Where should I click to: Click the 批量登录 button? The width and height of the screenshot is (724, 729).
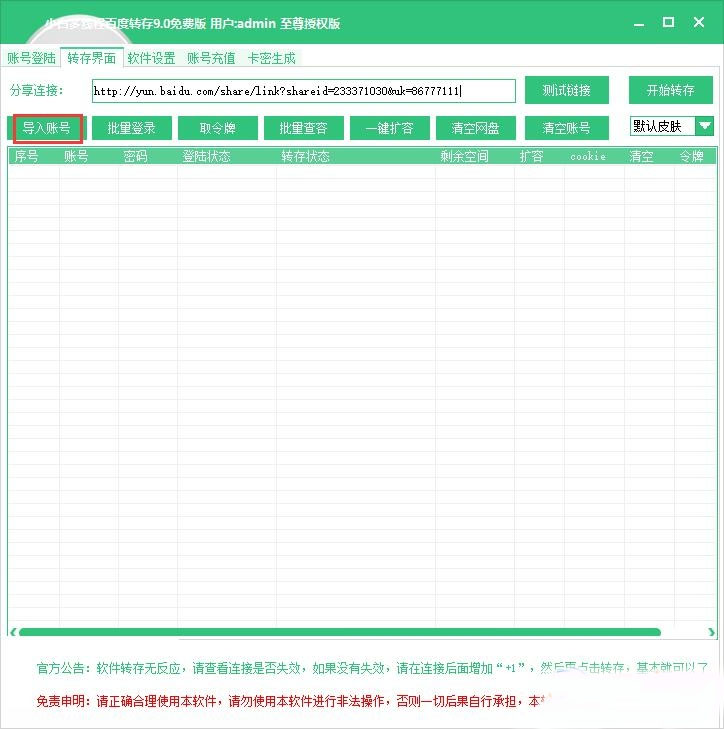click(132, 128)
